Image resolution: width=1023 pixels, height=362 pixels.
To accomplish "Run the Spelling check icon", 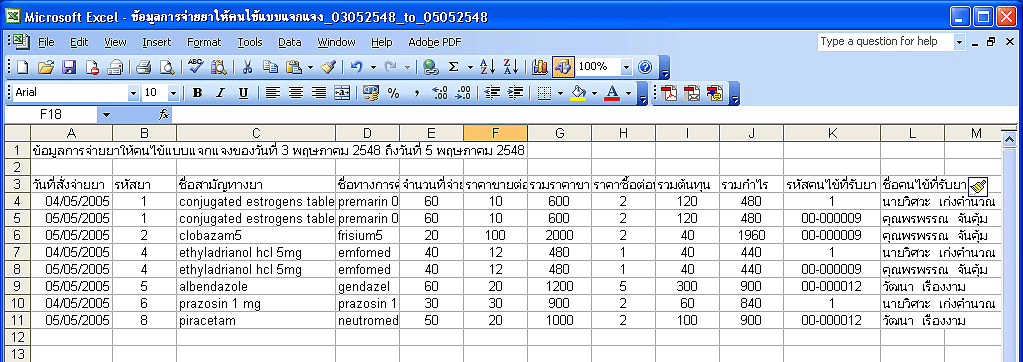I will (195, 67).
